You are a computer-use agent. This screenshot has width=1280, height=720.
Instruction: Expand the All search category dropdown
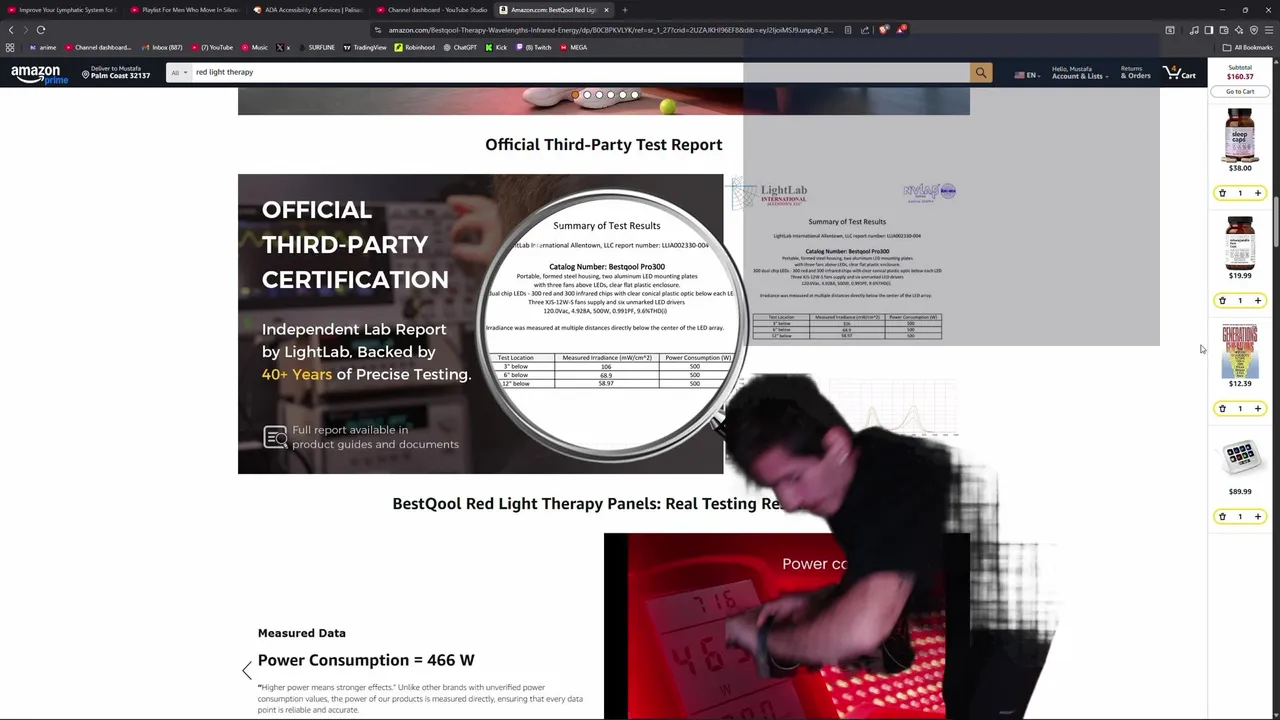tap(178, 72)
